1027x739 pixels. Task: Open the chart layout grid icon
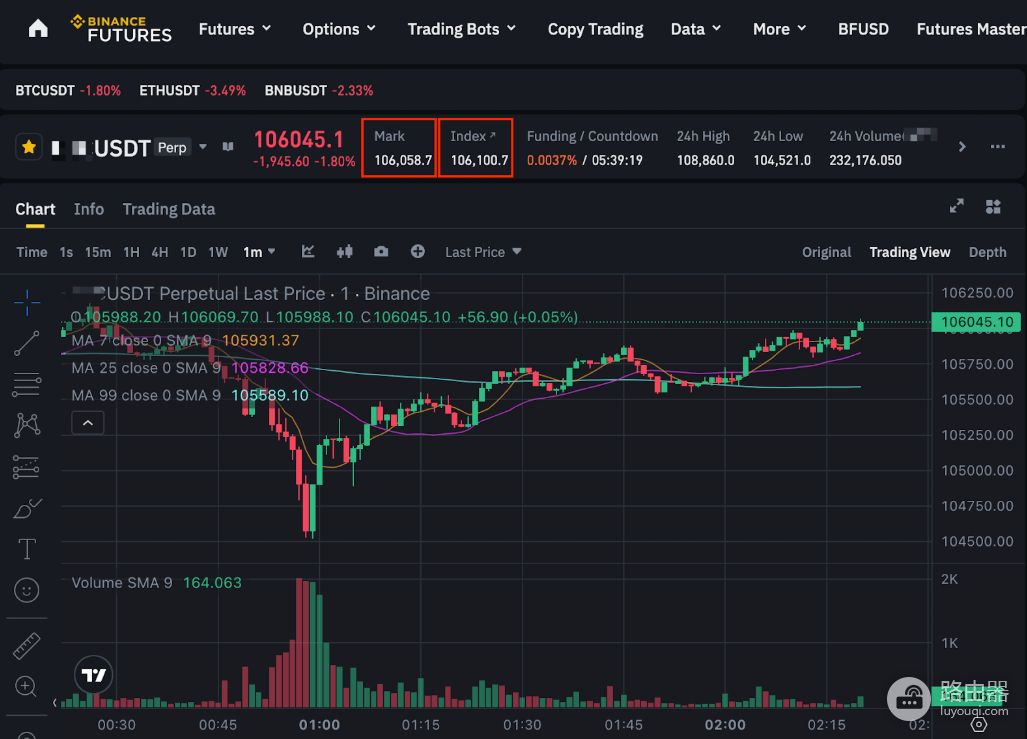click(993, 206)
